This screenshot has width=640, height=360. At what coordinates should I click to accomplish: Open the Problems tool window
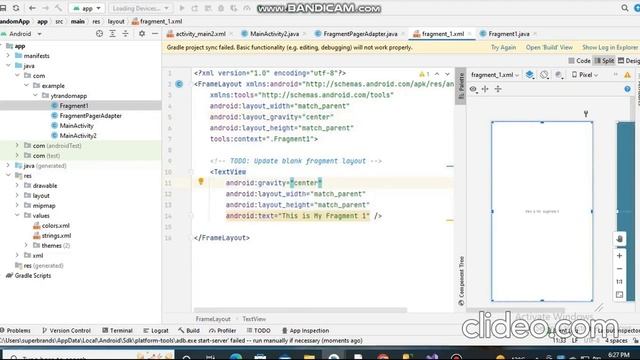coord(16,331)
